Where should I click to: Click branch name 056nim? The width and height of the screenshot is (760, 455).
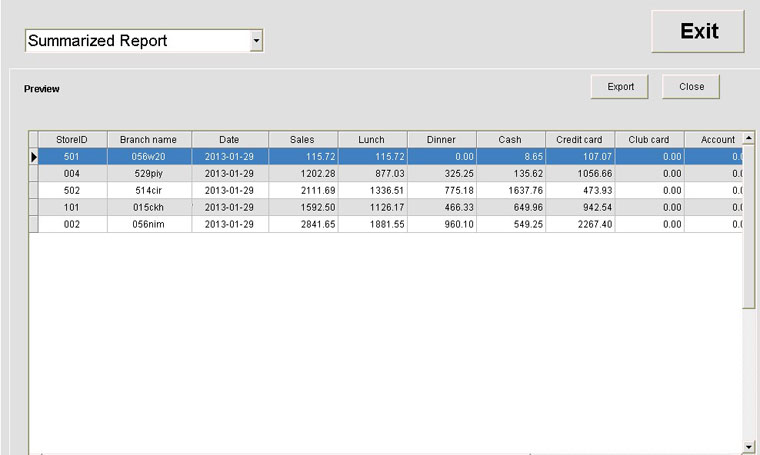[x=149, y=224]
